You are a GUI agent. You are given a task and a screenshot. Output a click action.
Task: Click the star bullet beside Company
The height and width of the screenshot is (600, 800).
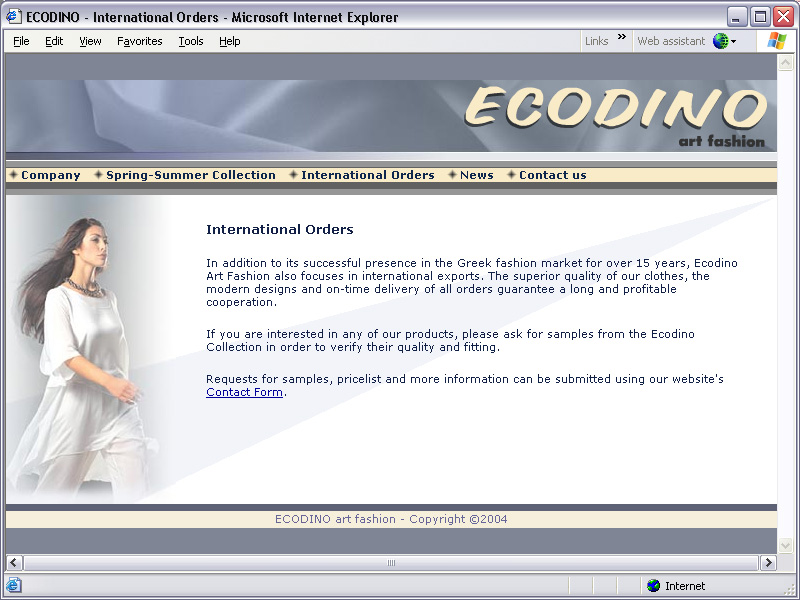coord(14,174)
